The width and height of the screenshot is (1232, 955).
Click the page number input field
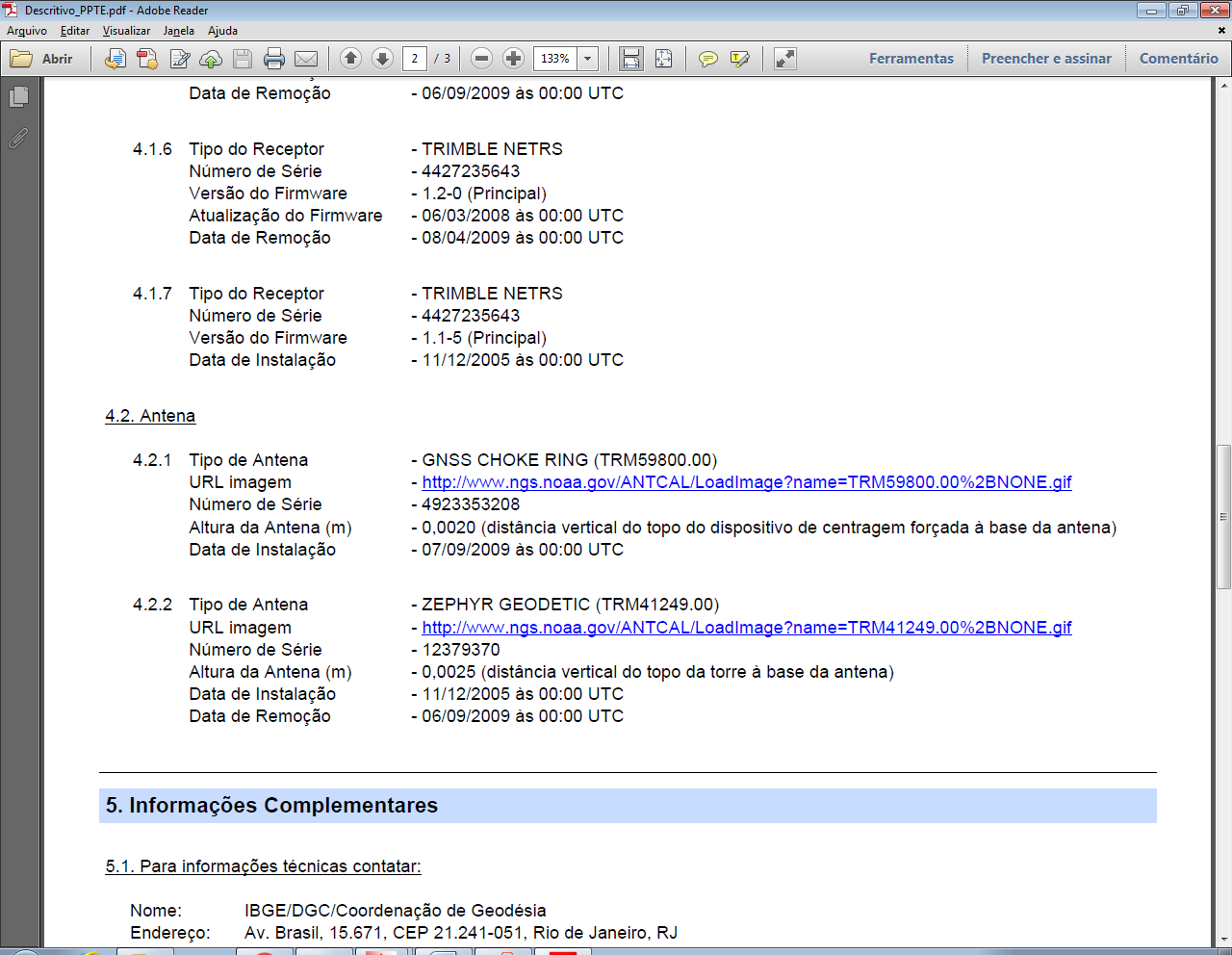(415, 59)
